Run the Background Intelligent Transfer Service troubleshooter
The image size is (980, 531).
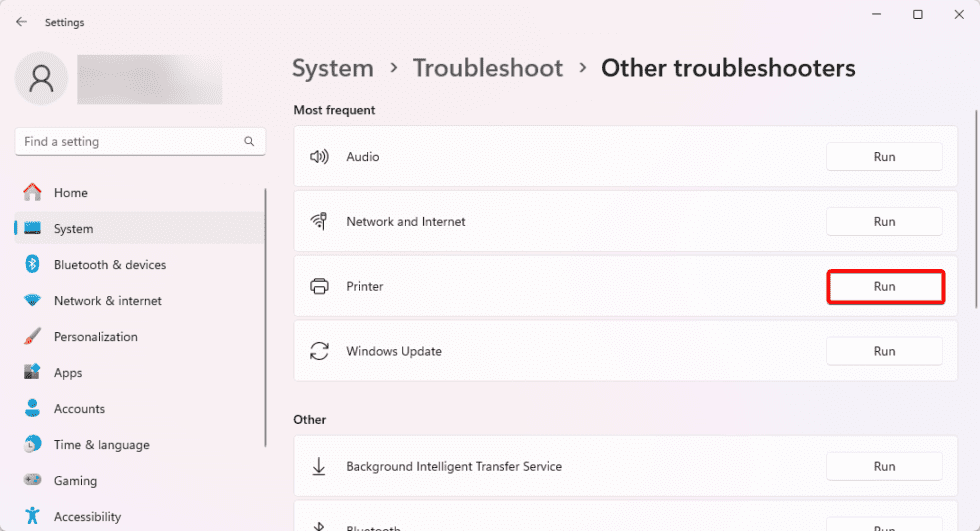click(883, 466)
